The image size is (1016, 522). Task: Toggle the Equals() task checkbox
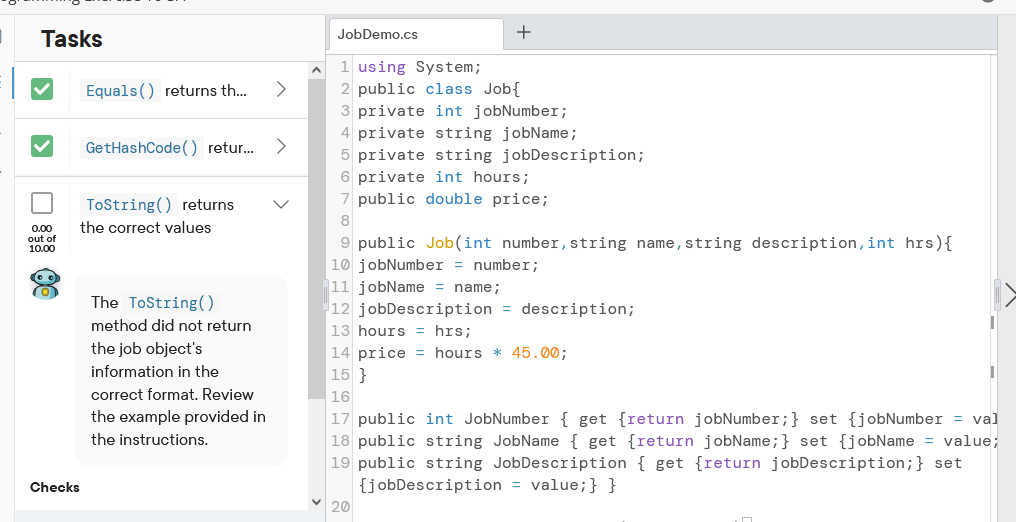pos(42,89)
